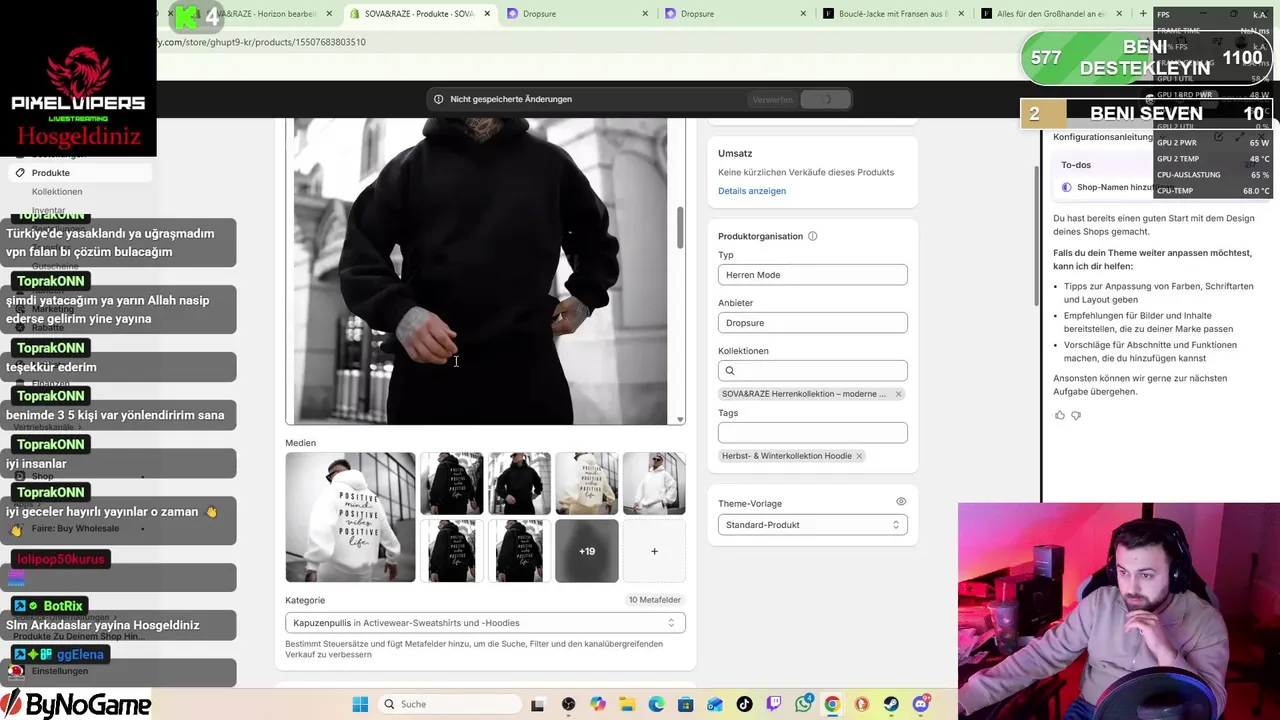Click the warning icon beside Nicht gespeicherte Änderungen
1280x720 pixels.
[x=438, y=99]
